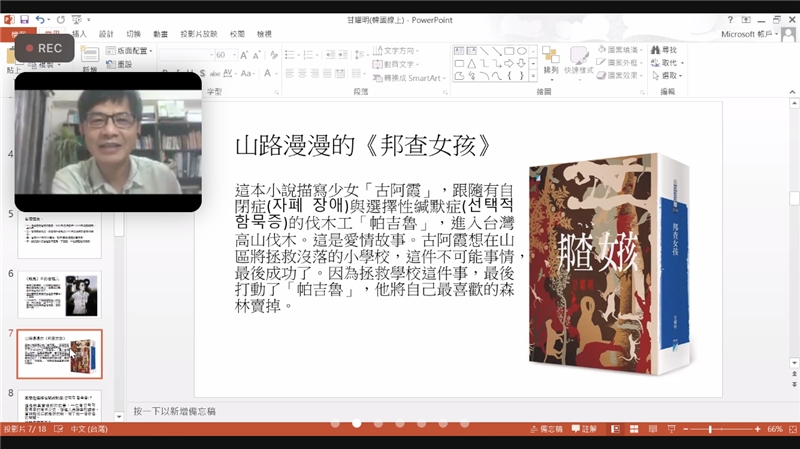This screenshot has height=449, width=800.
Task: Collapse the ribbon with the chevron
Action: [792, 92]
